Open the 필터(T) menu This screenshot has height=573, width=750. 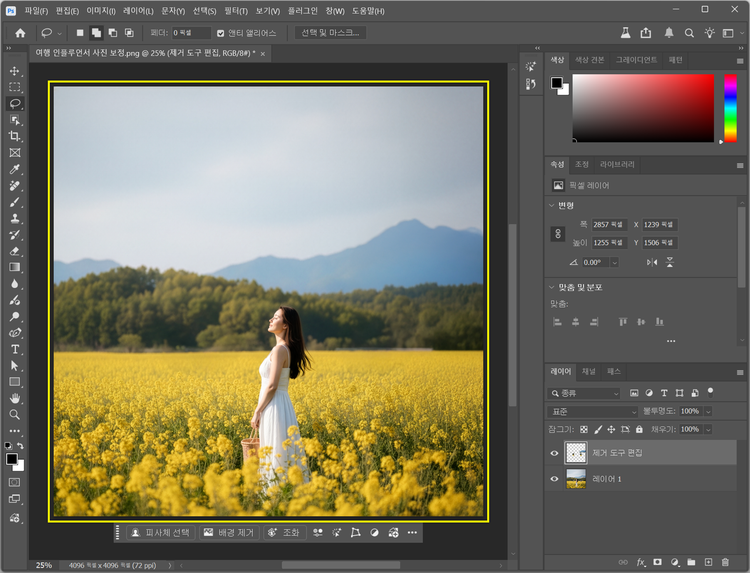(236, 10)
